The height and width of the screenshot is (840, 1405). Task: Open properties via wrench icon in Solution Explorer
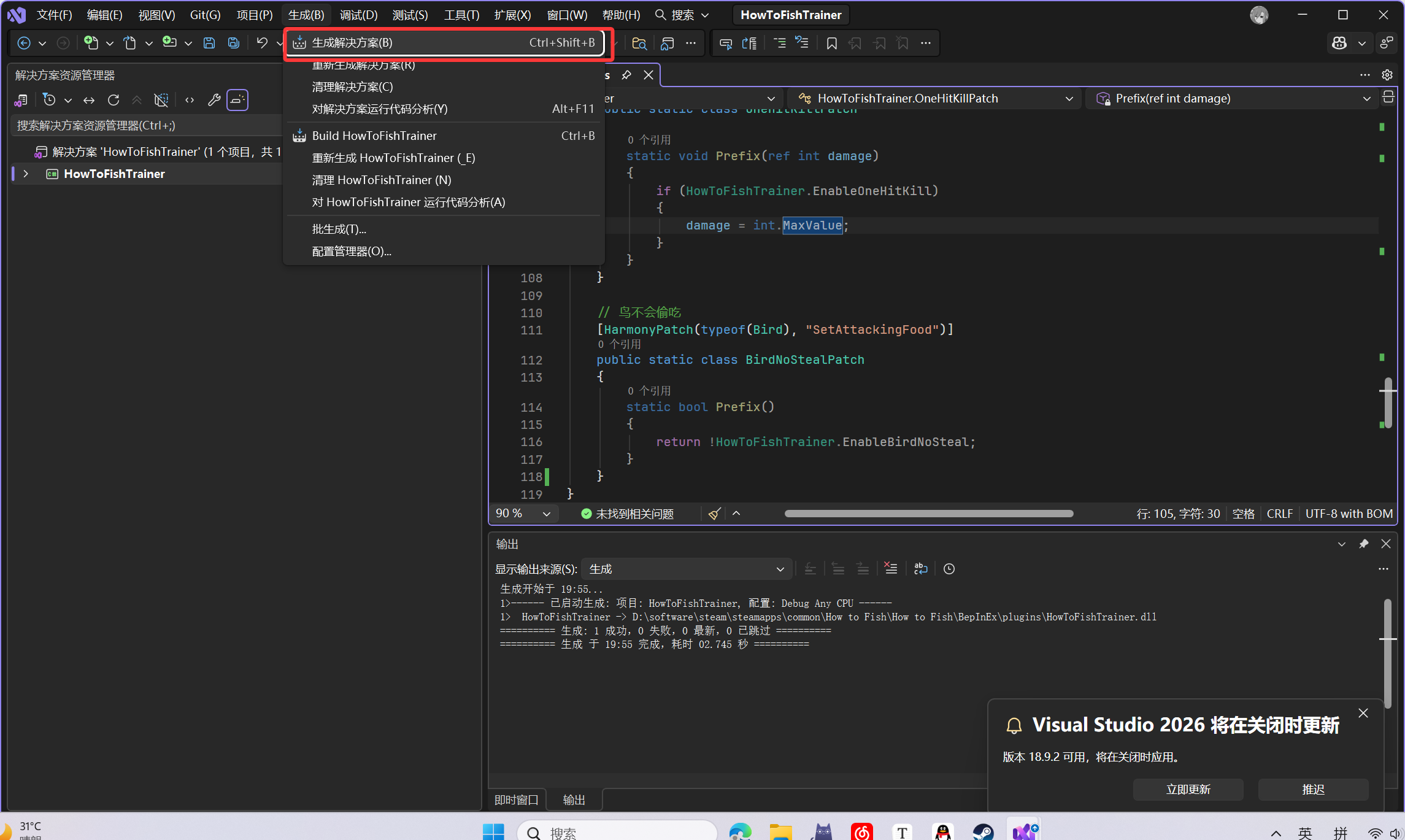pos(214,100)
